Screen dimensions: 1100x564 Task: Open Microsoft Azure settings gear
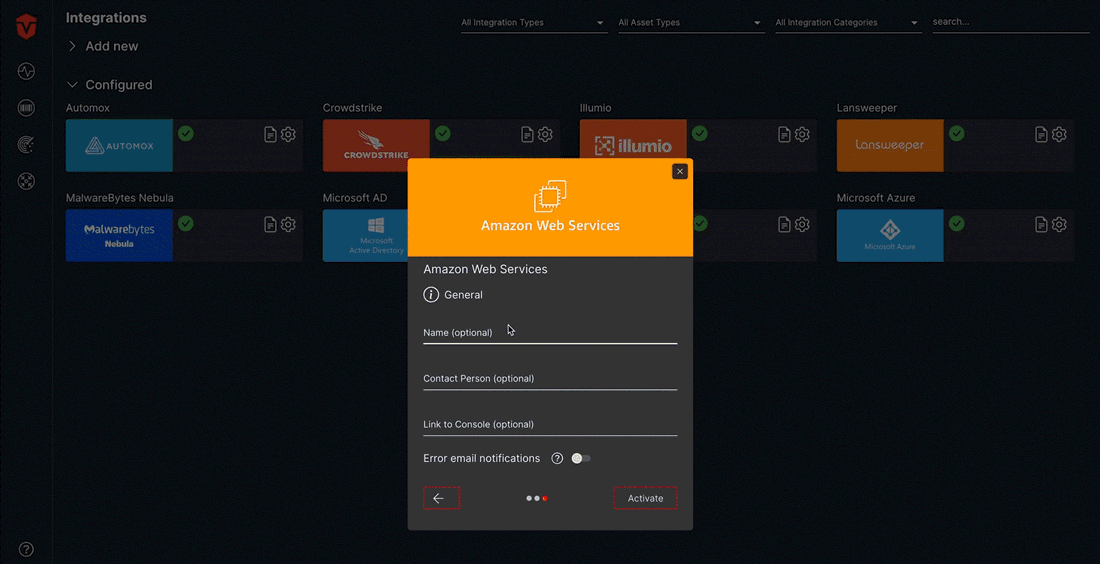[1059, 224]
